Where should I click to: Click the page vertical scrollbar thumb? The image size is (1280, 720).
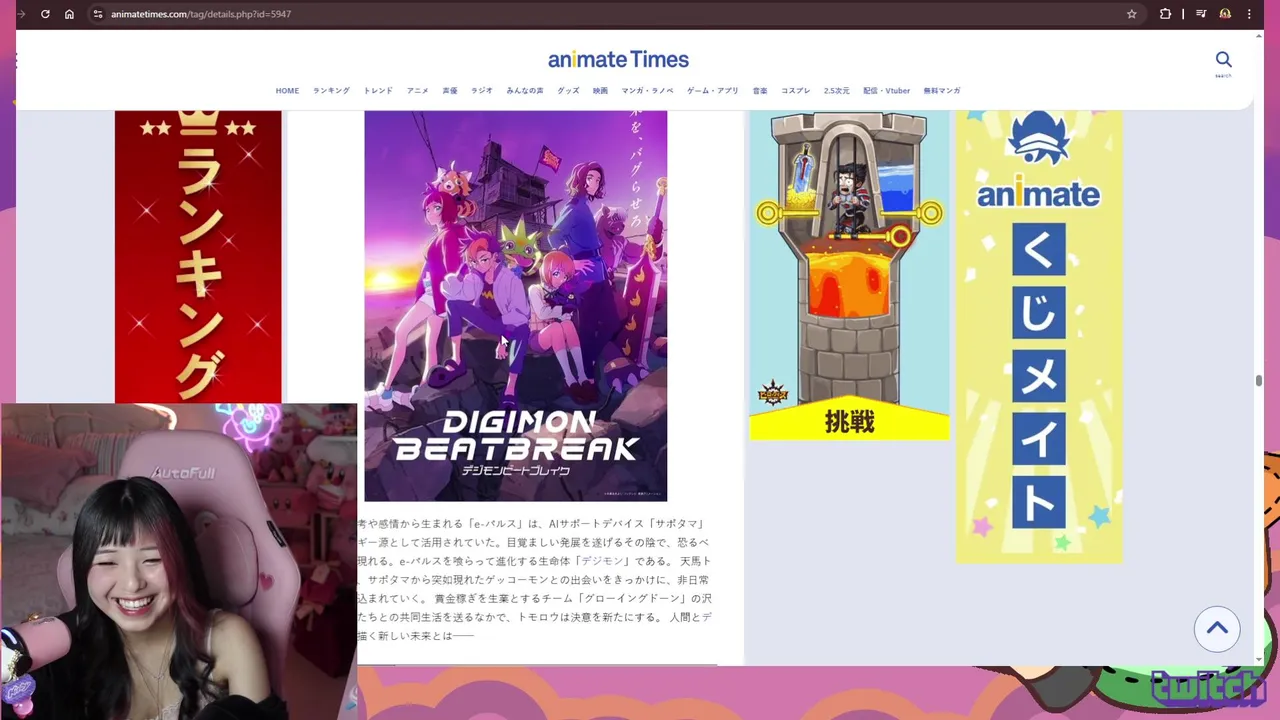click(x=1259, y=381)
